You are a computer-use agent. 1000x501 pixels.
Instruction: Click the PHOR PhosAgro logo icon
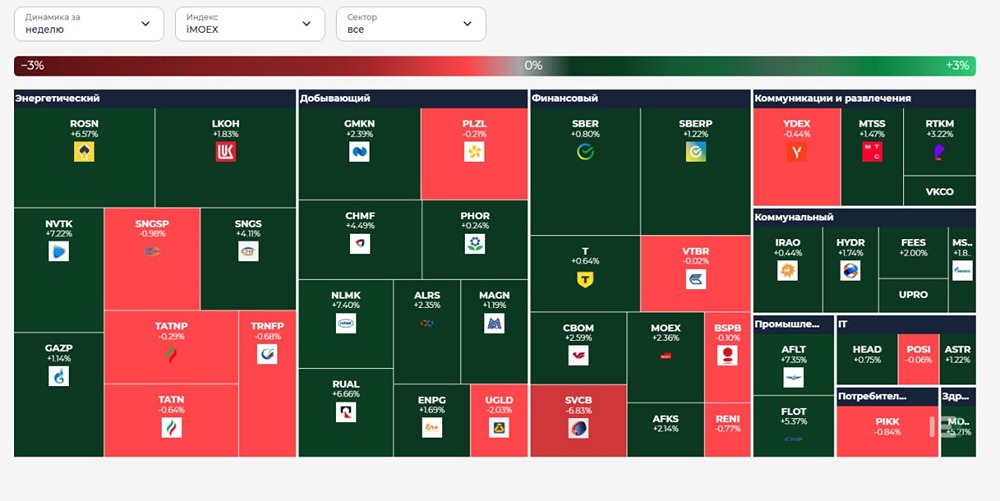[x=474, y=243]
